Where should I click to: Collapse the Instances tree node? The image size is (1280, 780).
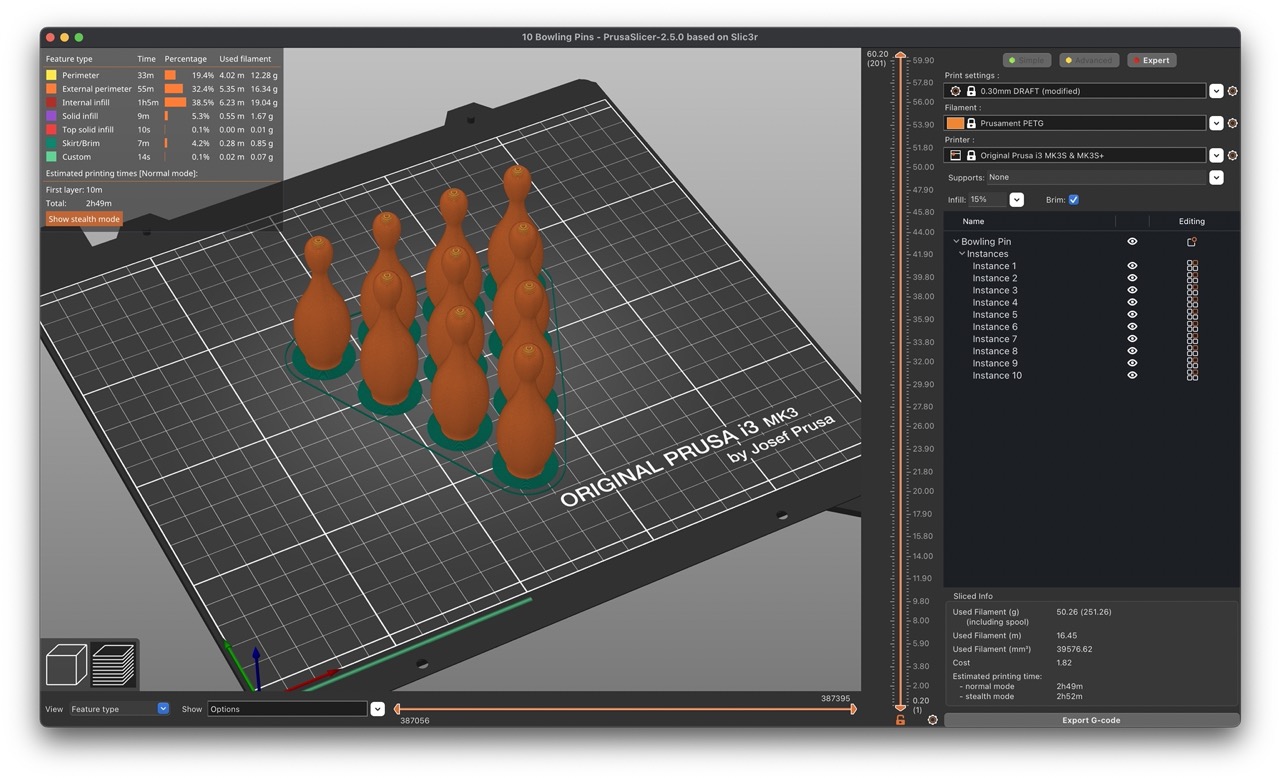click(962, 254)
